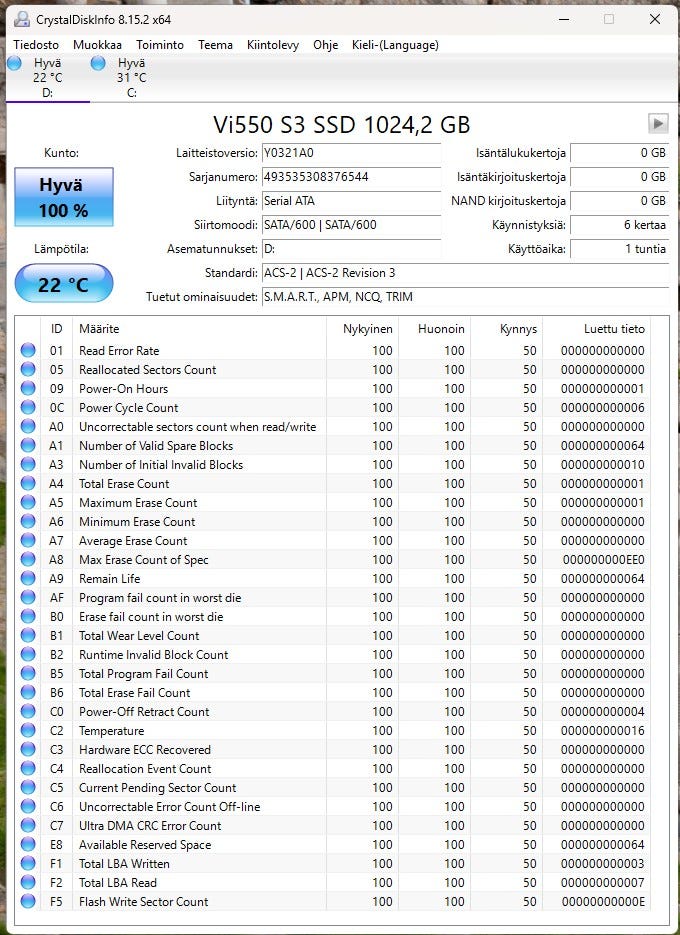Click the Käynnistyksiä value 6 kertaa
Viewport: 680px width, 935px height.
[x=619, y=225]
